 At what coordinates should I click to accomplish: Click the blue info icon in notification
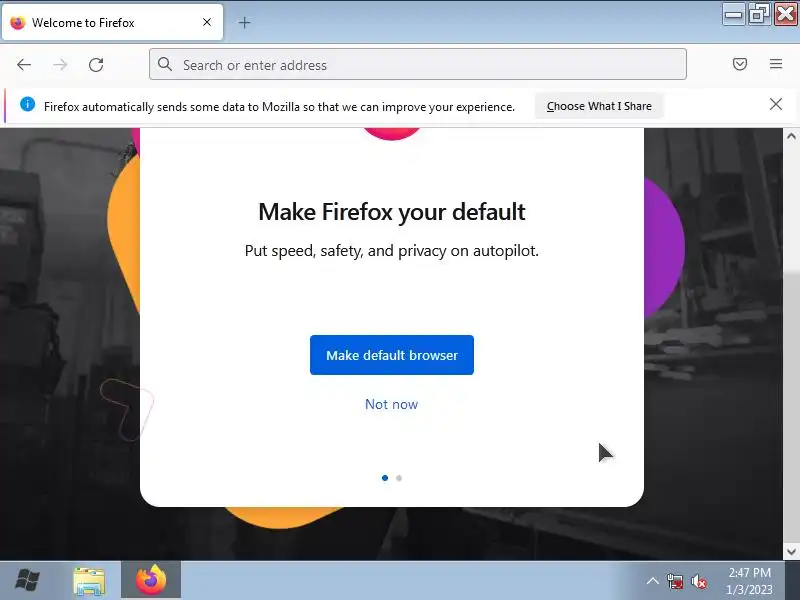click(27, 105)
